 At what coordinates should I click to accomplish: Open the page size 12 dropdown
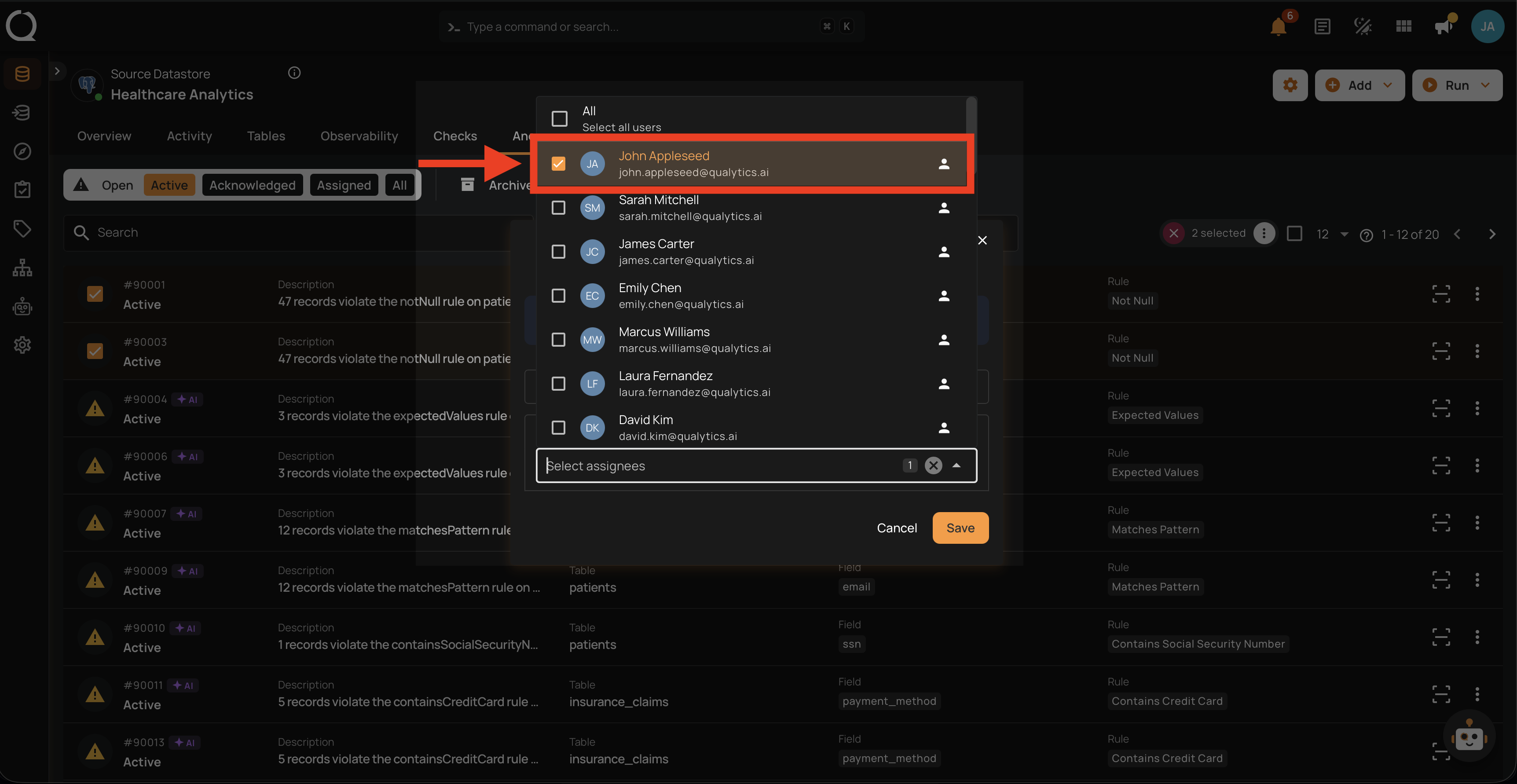[1332, 234]
